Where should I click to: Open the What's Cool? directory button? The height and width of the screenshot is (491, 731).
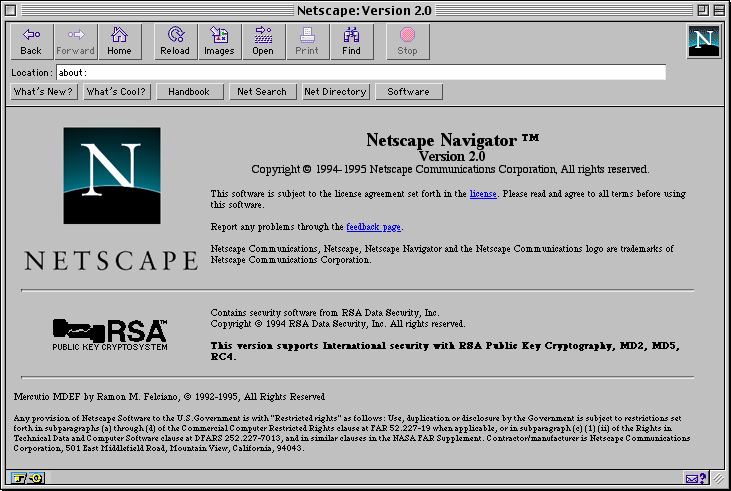coord(117,91)
